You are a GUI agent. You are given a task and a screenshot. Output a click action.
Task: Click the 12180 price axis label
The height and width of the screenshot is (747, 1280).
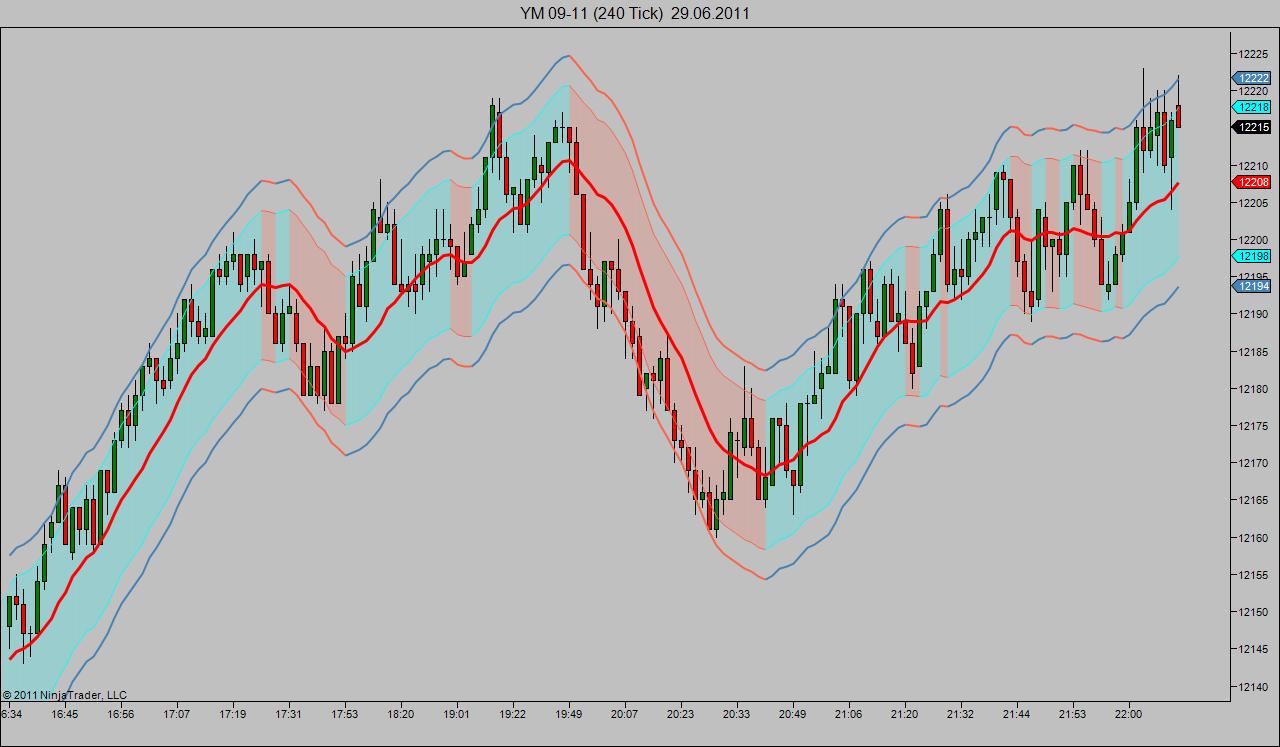tap(1254, 389)
